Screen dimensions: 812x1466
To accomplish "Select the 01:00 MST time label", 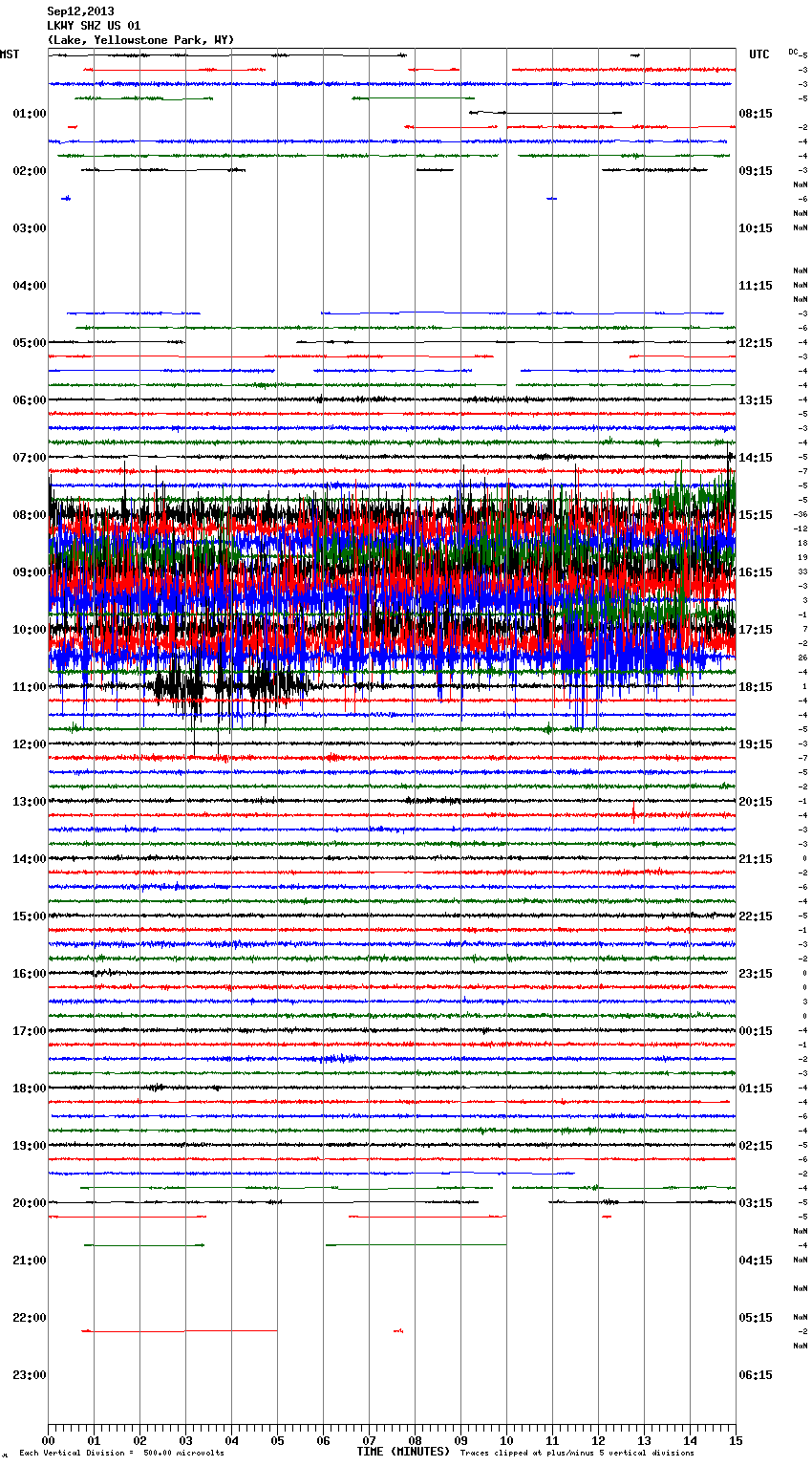I will 30,114.
